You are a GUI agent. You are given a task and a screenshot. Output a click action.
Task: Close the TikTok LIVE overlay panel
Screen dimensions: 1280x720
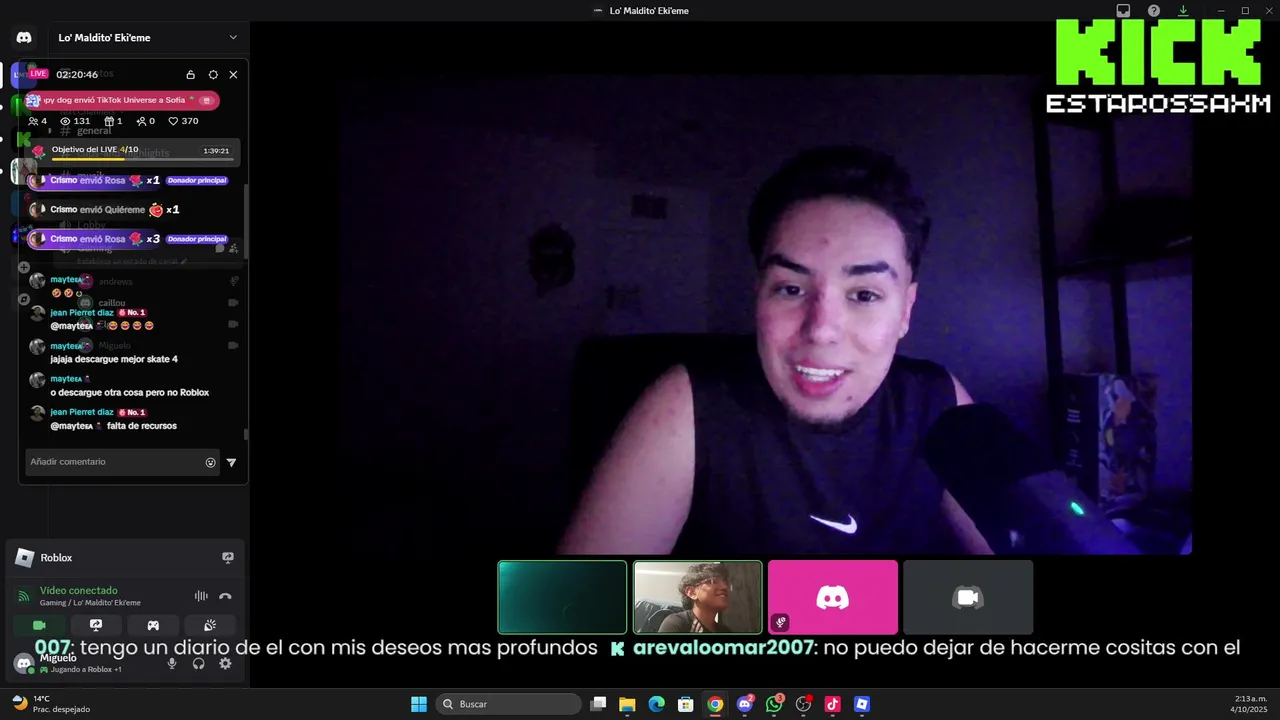pos(233,75)
